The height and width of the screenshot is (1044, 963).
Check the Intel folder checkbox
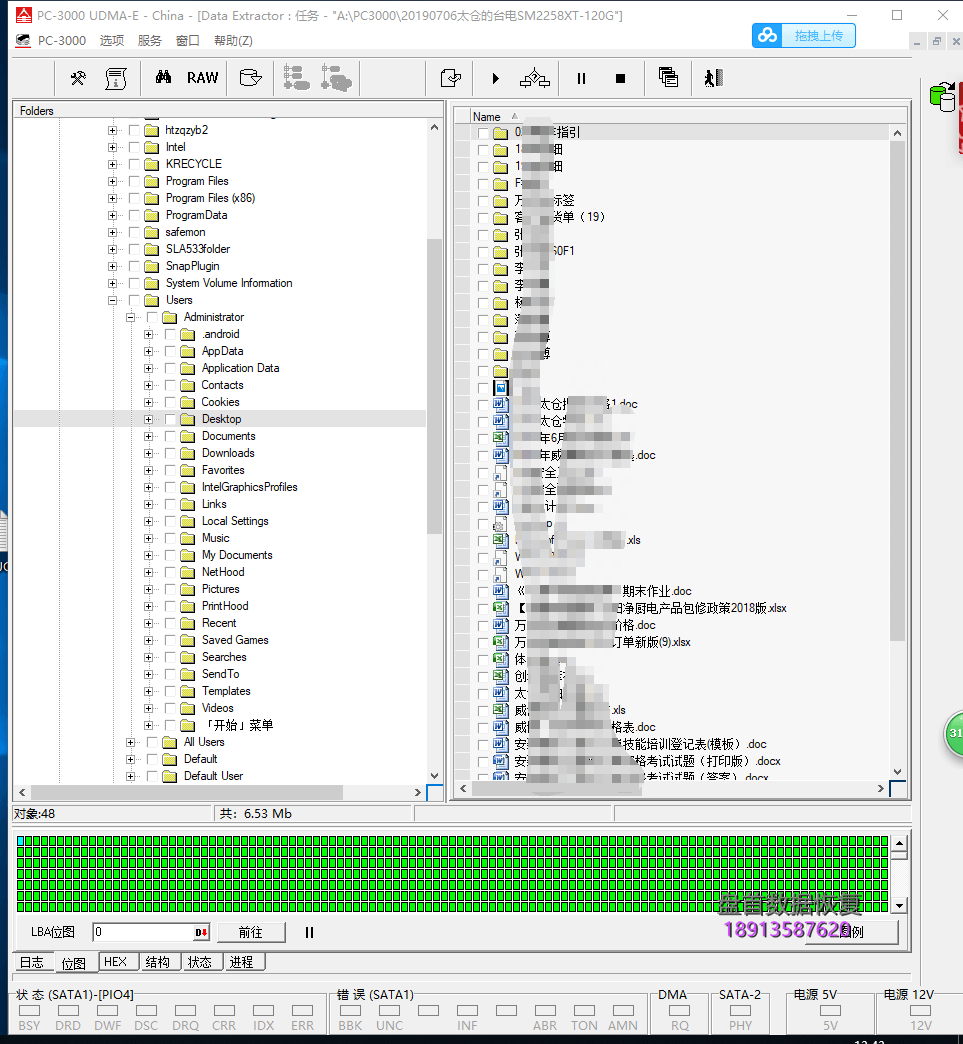coord(135,147)
